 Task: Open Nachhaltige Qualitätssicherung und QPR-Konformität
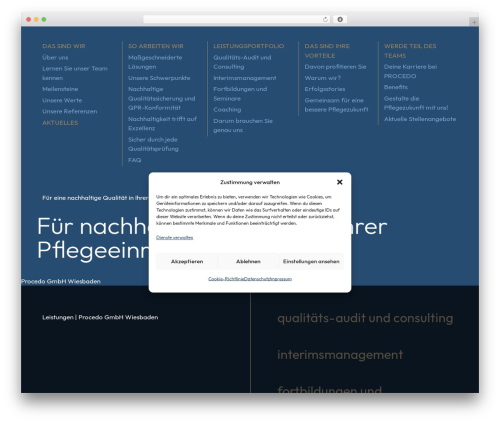162,98
